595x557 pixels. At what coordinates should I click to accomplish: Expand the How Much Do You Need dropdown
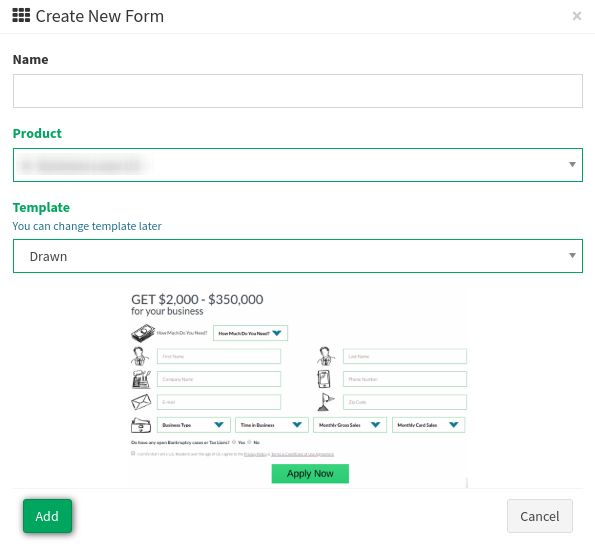[x=250, y=333]
